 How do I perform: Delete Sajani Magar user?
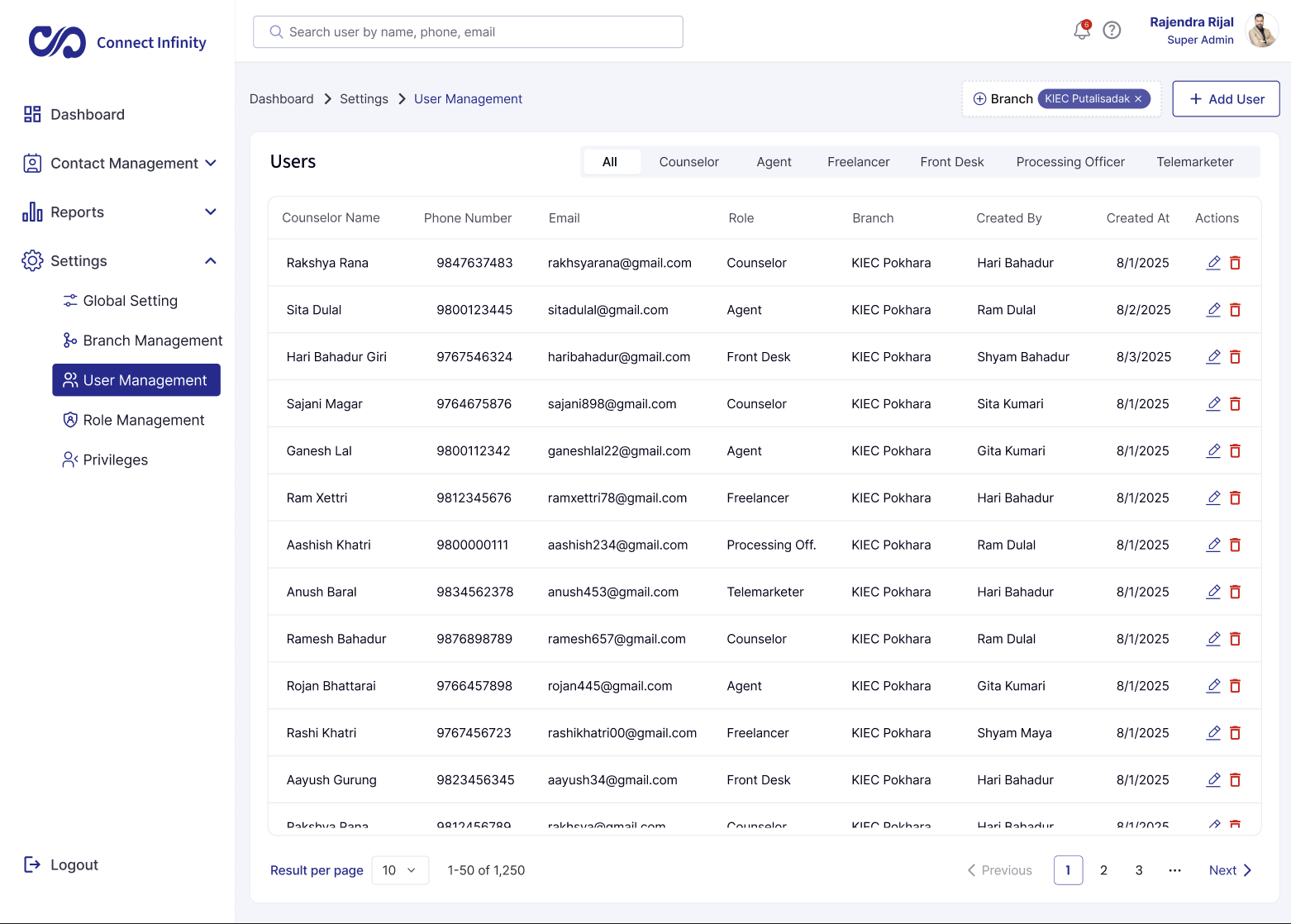pyautogui.click(x=1235, y=404)
